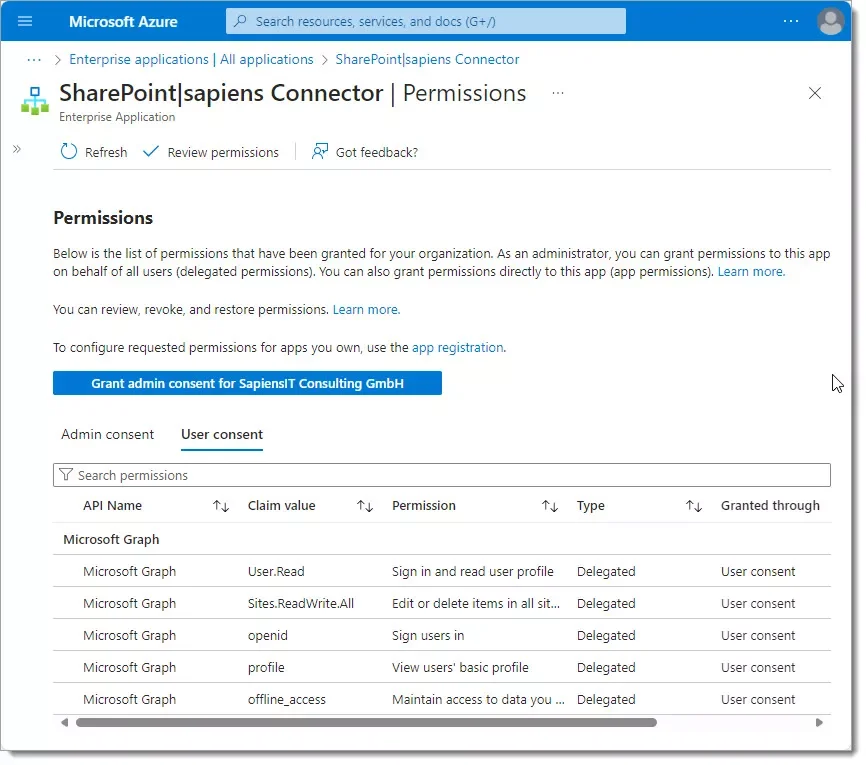Grant admin consent for SapiensIT Consulting GmbH
Screen dimensions: 866x765
(247, 383)
